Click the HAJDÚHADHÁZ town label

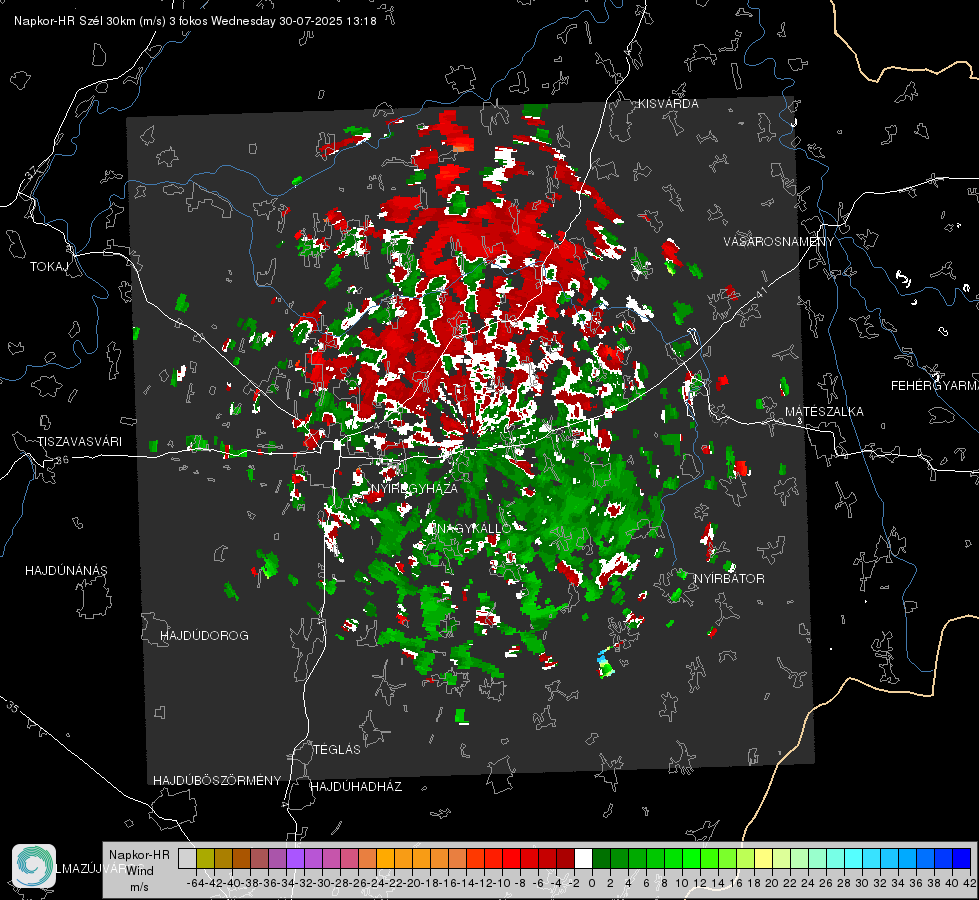[356, 786]
